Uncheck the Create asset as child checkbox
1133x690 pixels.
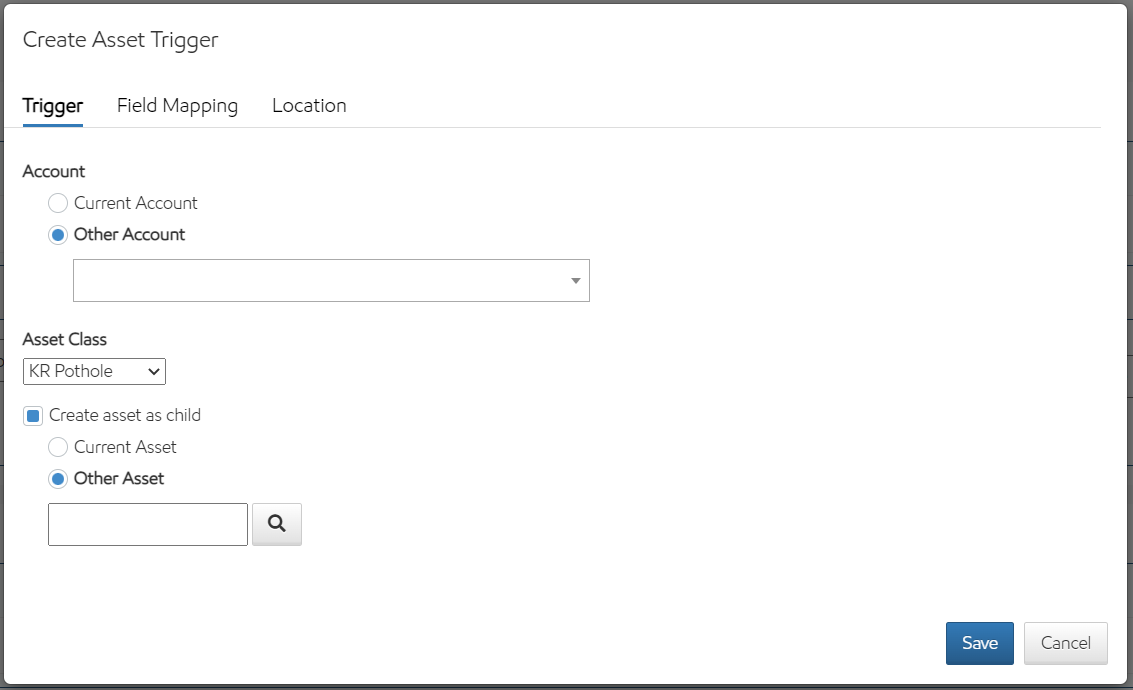click(x=33, y=415)
